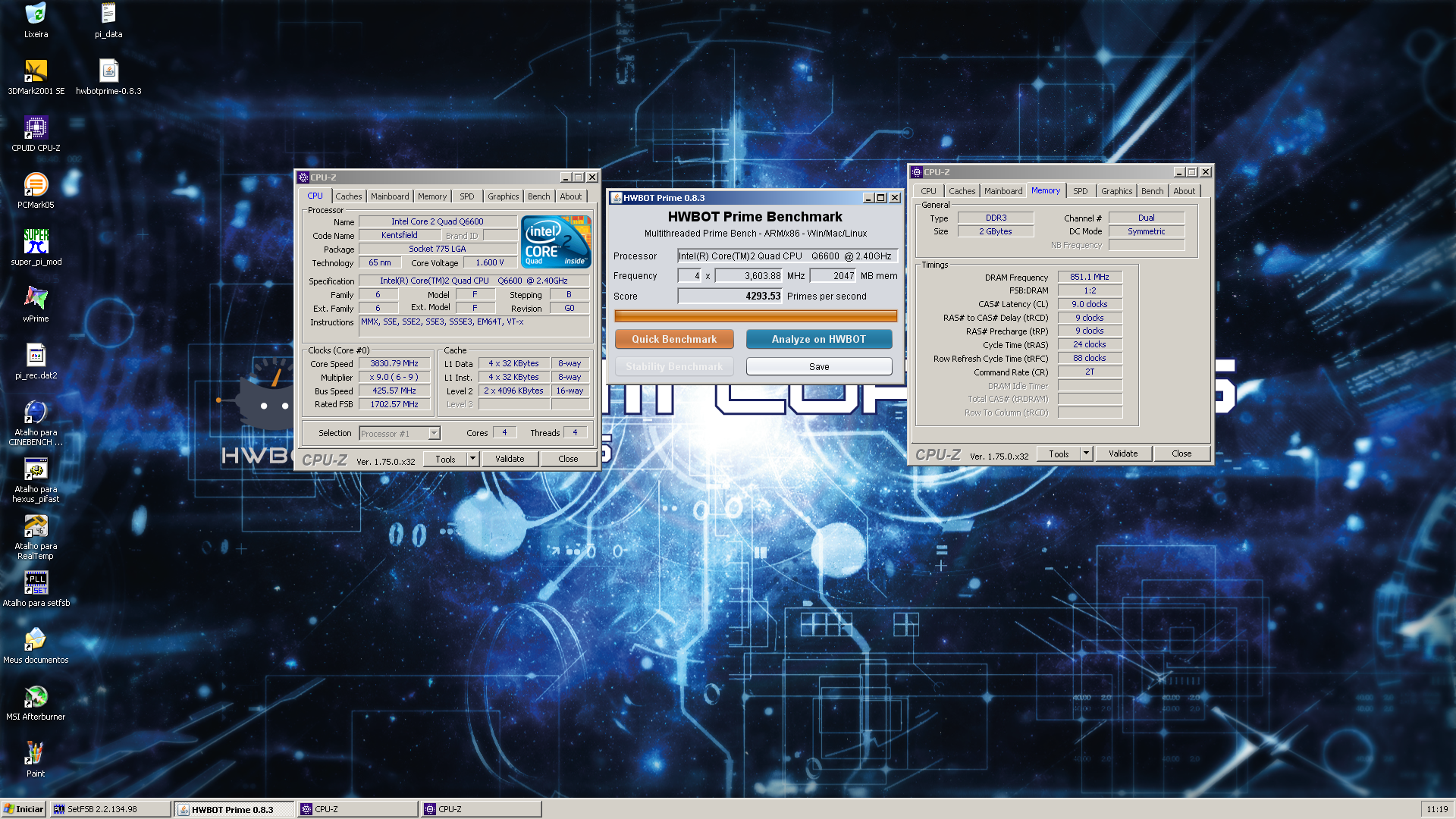Open Mainboard tab in right CPU-Z
This screenshot has height=819, width=1456.
[x=1003, y=191]
